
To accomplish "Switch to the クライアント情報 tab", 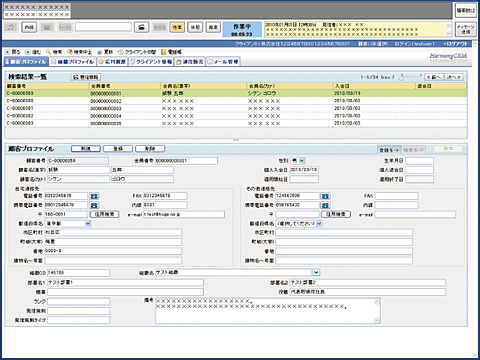I will pyautogui.click(x=151, y=62).
